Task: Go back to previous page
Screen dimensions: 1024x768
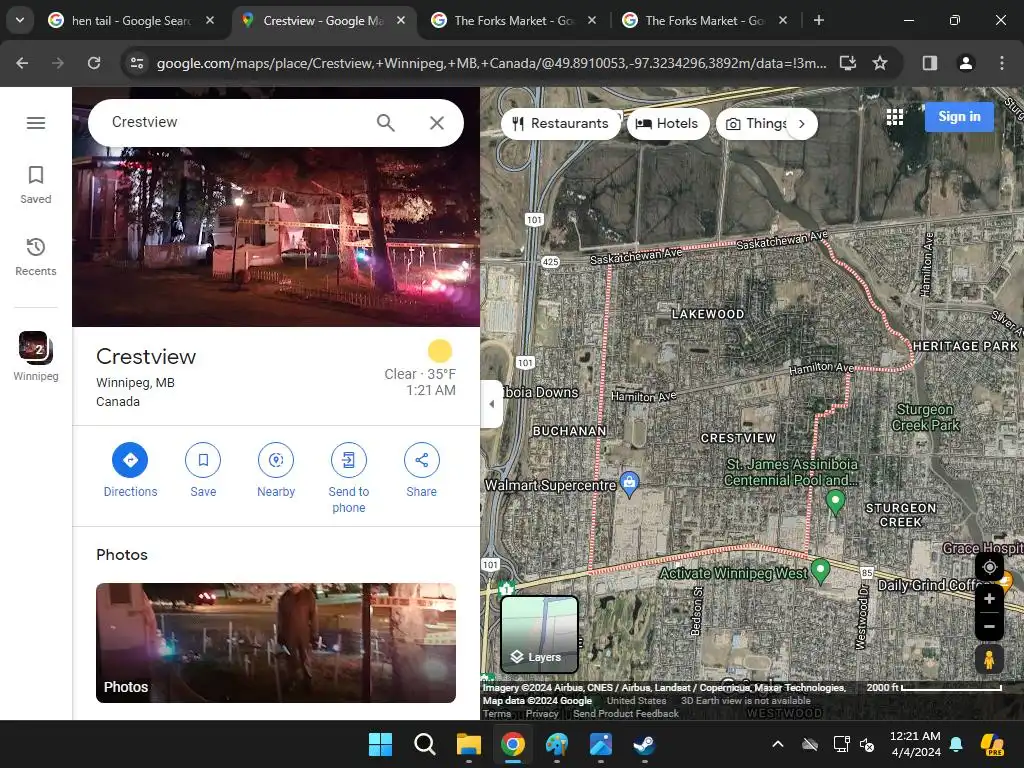Action: click(x=22, y=63)
